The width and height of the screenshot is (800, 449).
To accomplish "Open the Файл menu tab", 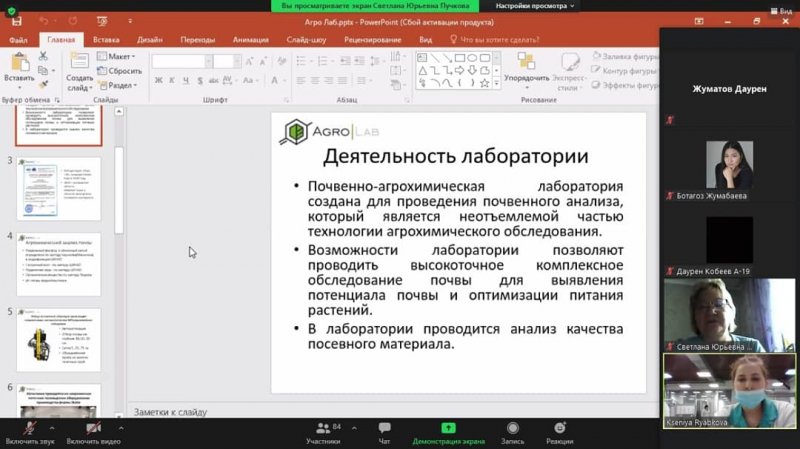I will (18, 40).
